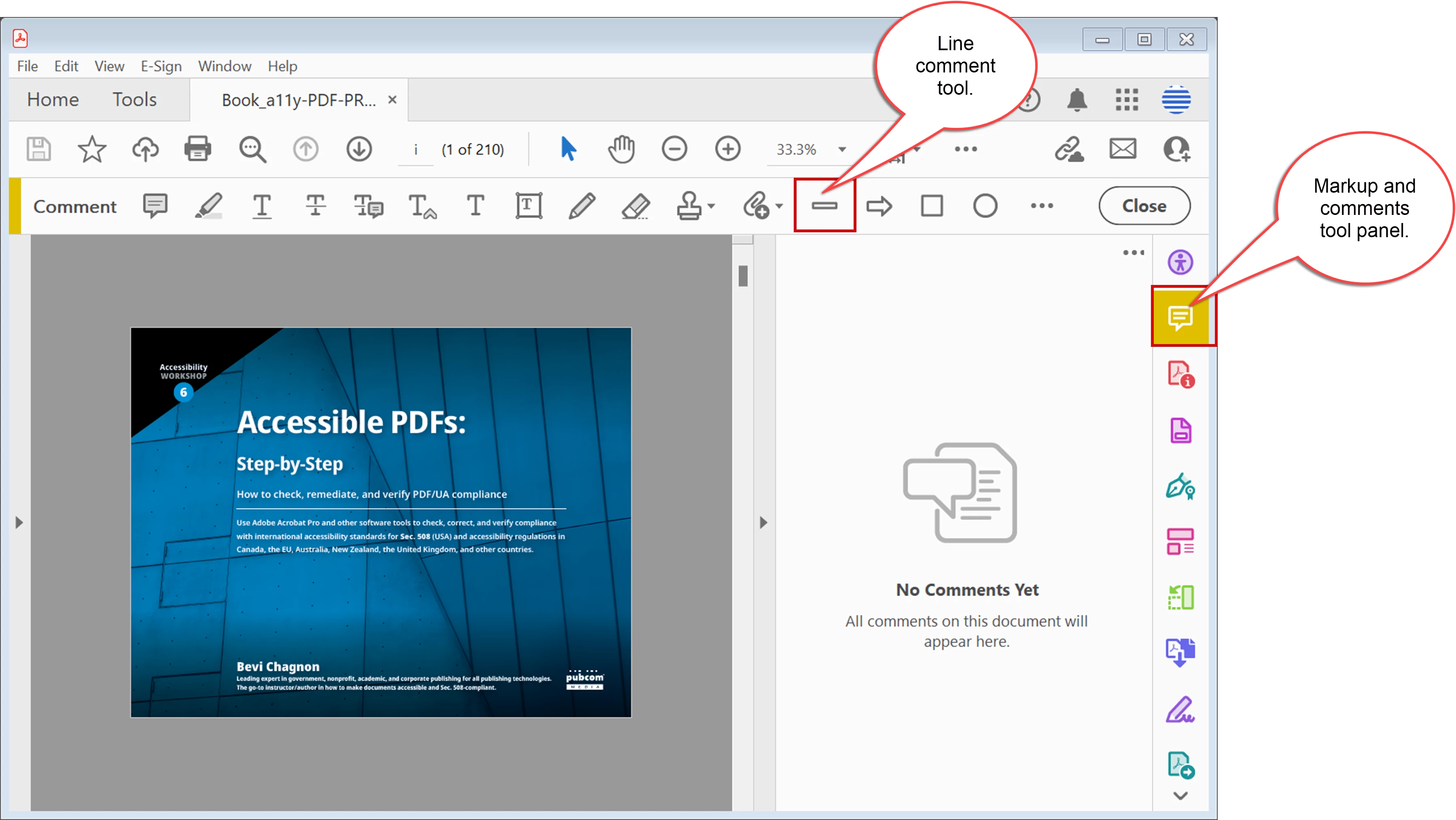This screenshot has height=820, width=1456.
Task: Choose the Strikethrough text tool
Action: (316, 206)
